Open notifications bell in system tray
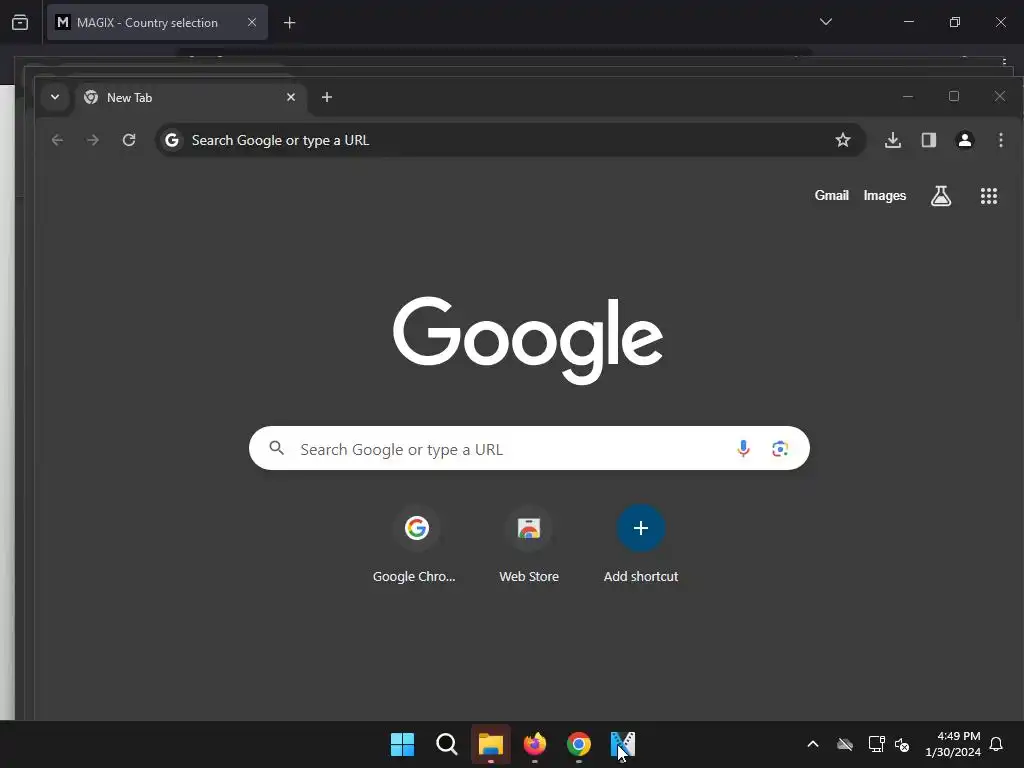1024x768 pixels. click(996, 744)
